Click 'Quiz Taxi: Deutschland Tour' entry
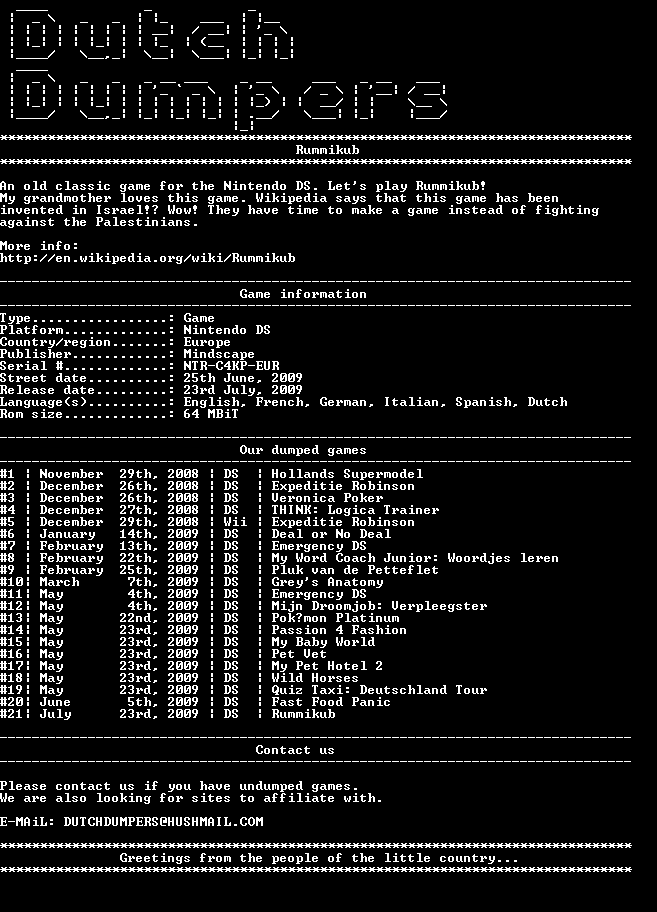This screenshot has height=912, width=657. [x=379, y=690]
